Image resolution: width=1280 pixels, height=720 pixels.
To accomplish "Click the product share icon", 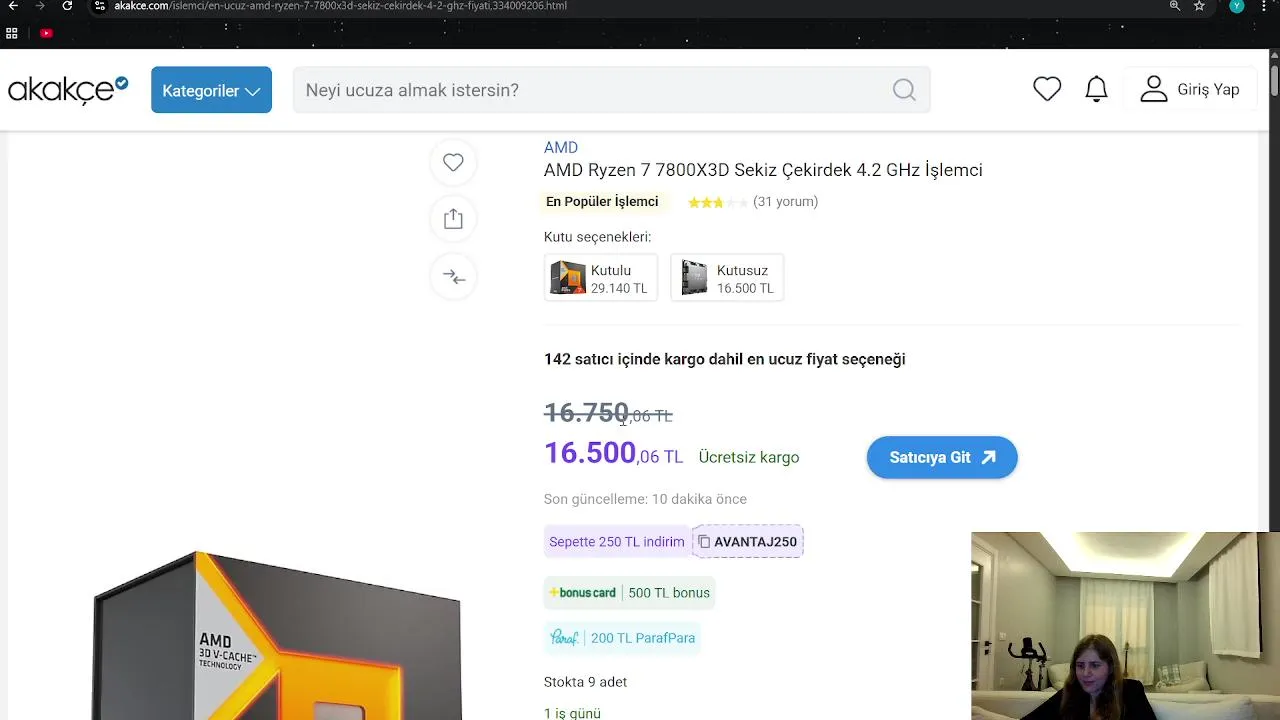I will pos(453,219).
